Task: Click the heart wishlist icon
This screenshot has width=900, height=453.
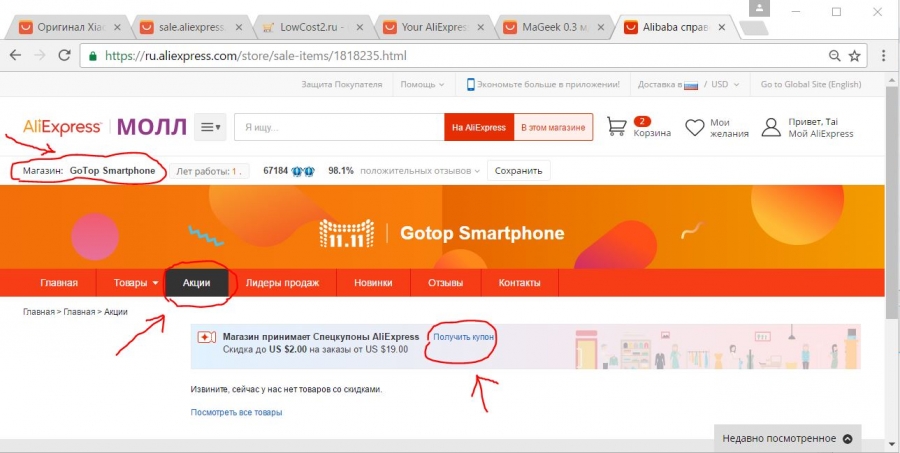Action: pos(695,127)
